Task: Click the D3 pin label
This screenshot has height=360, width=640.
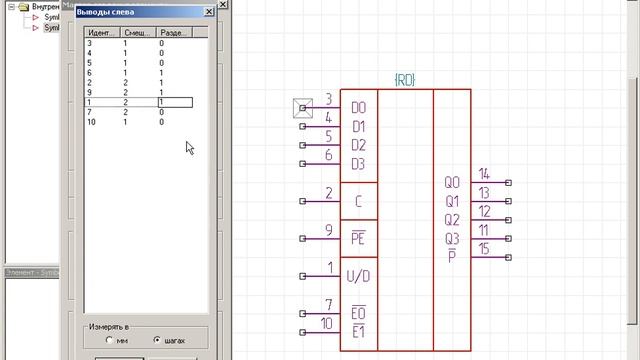Action: click(358, 164)
